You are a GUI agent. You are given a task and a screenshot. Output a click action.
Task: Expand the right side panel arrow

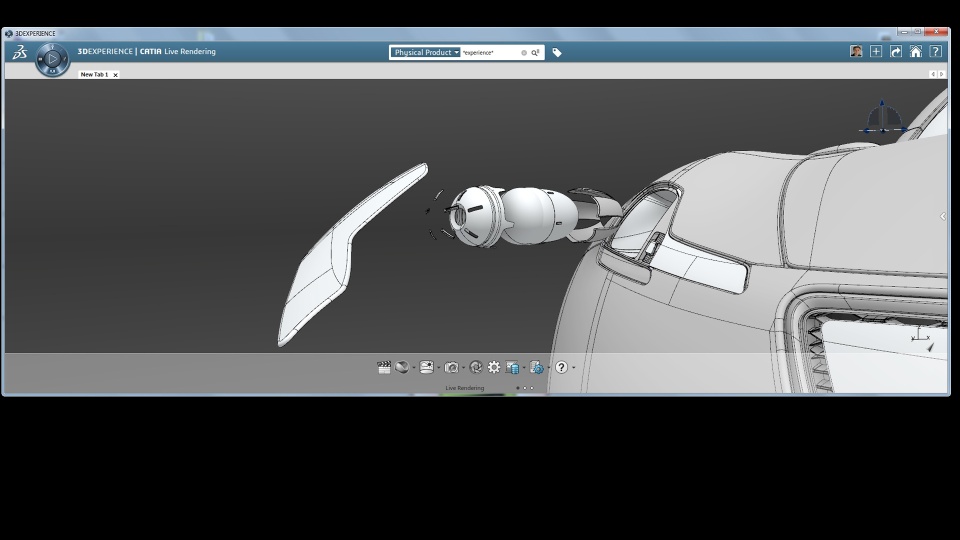(943, 216)
